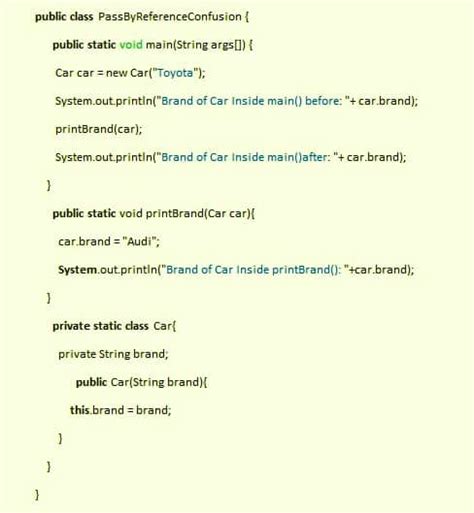474x513 pixels.
Task: Click the "Toyota" string literal
Action: click(175, 73)
